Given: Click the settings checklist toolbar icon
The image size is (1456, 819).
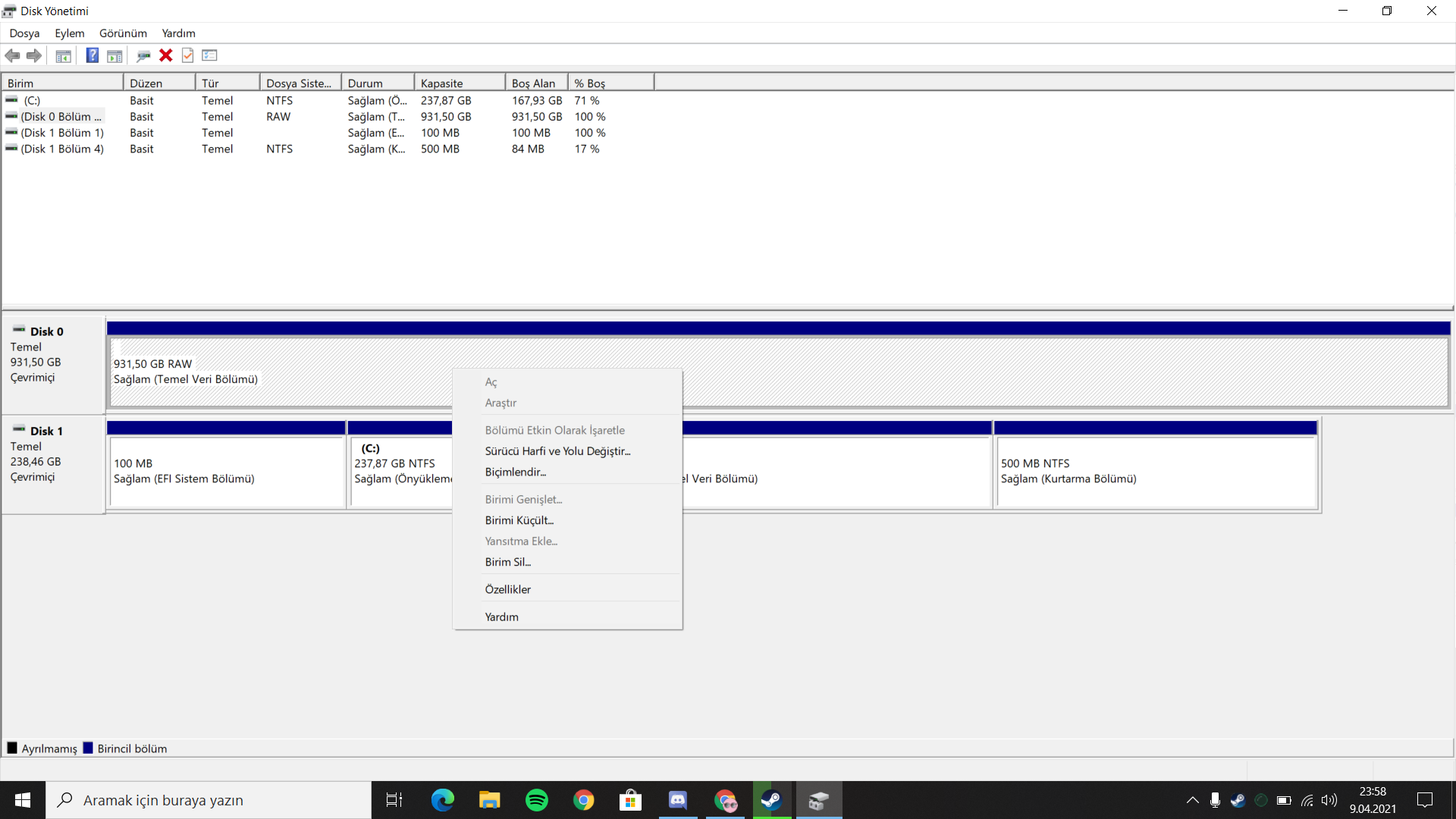Looking at the screenshot, I should 210,55.
